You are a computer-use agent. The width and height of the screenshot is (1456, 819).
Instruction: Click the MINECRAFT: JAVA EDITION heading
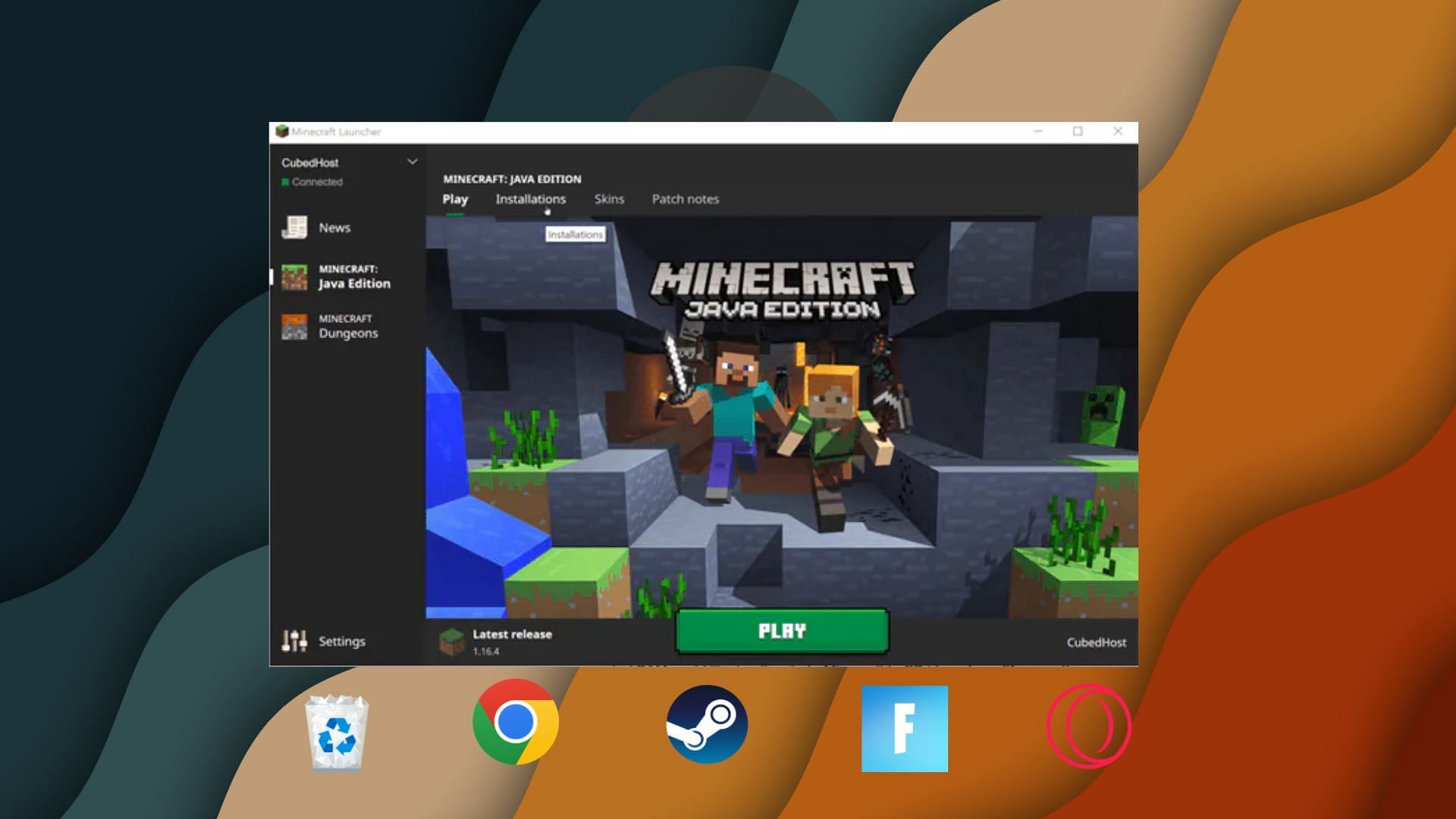[512, 179]
